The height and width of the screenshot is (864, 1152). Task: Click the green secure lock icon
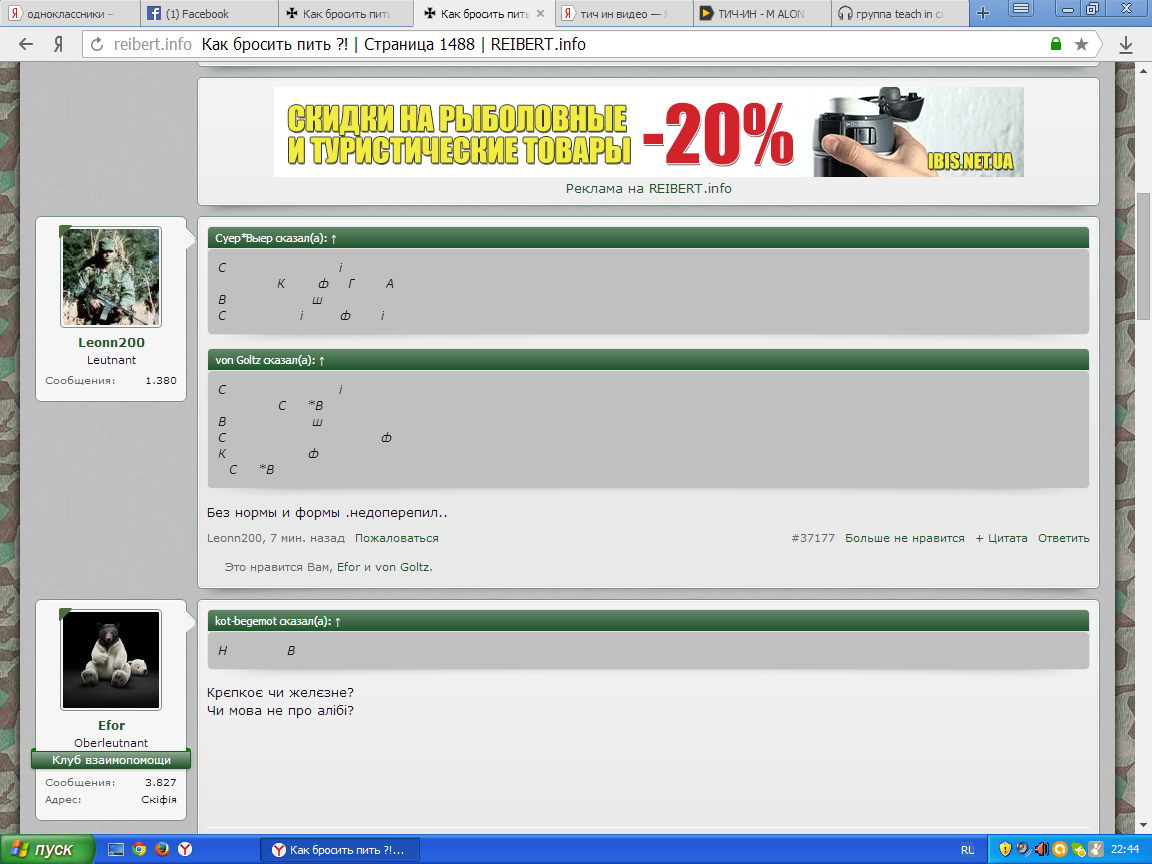1056,44
